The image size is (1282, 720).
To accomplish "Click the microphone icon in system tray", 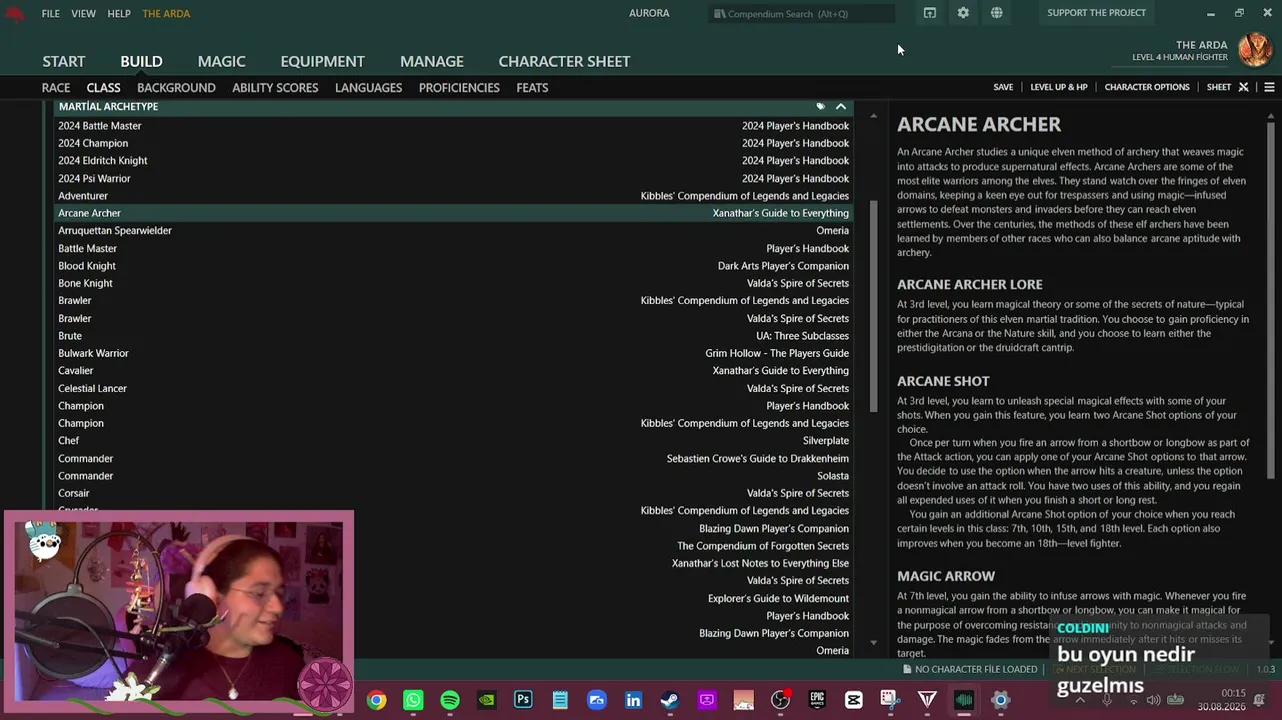I will (1106, 700).
